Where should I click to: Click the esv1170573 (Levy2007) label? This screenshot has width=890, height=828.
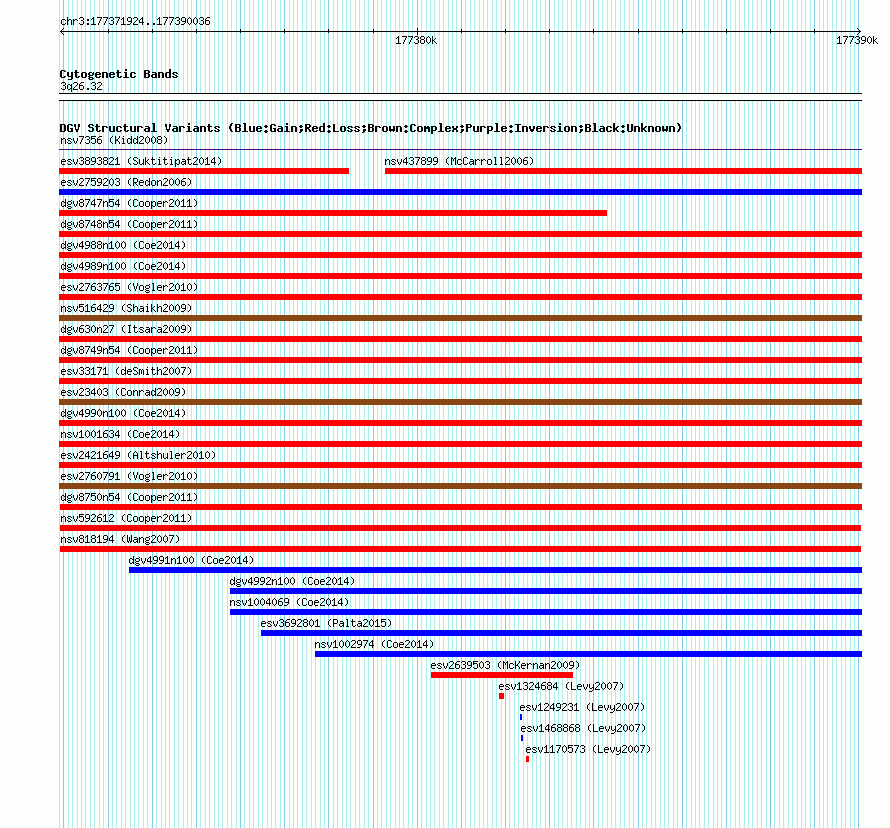pos(588,749)
